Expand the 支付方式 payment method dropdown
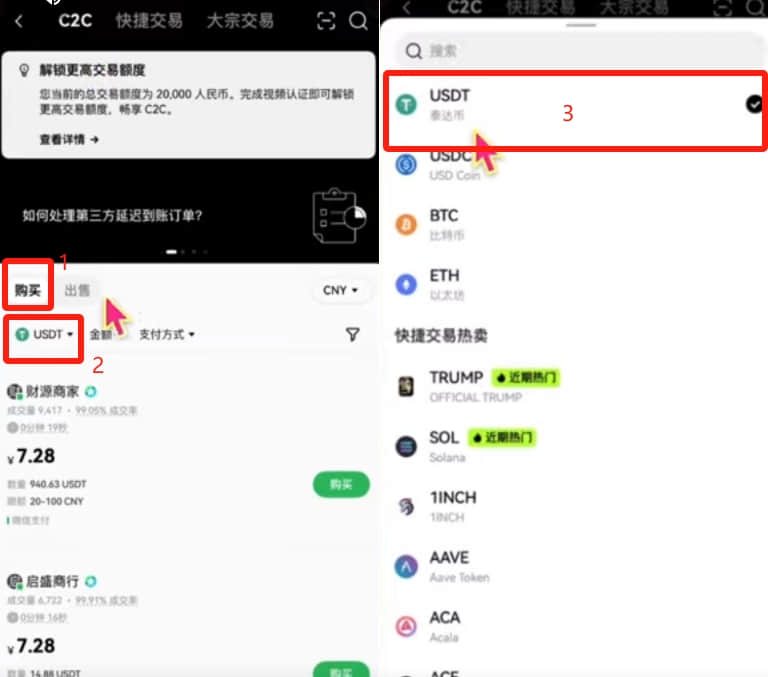Image resolution: width=768 pixels, height=677 pixels. pyautogui.click(x=167, y=335)
